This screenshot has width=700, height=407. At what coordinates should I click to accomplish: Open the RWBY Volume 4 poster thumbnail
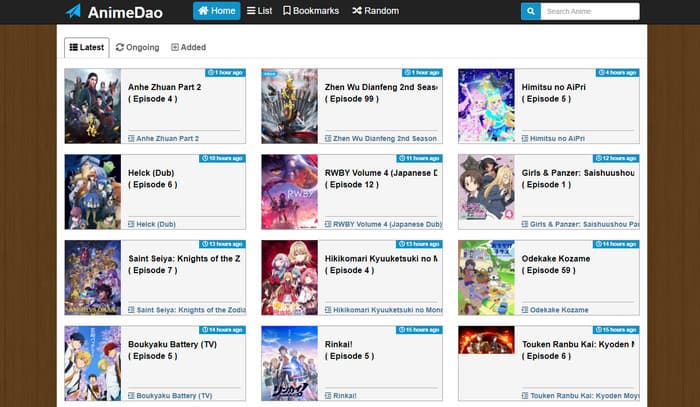(x=289, y=192)
